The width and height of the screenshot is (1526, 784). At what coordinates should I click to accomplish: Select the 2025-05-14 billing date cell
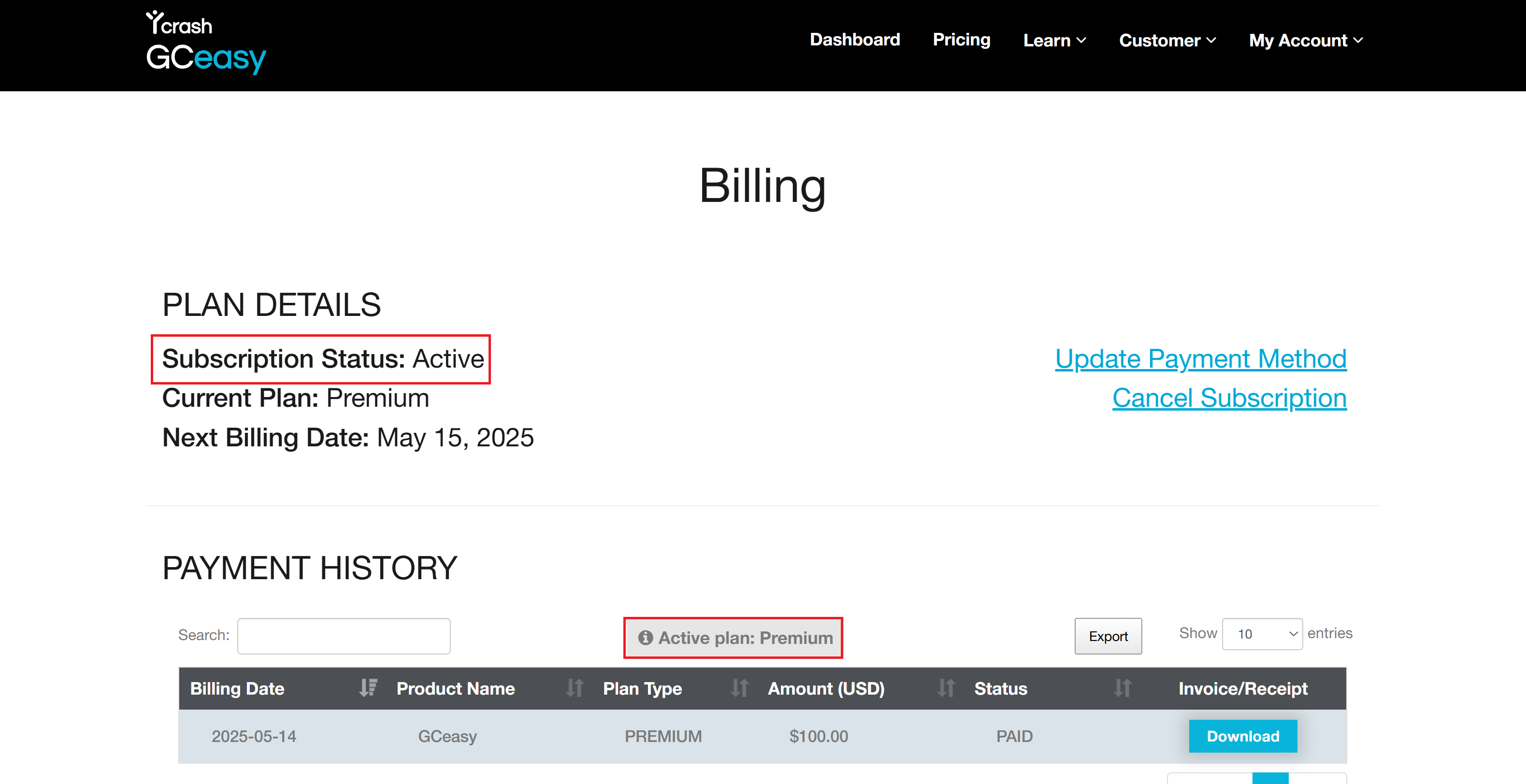[254, 736]
